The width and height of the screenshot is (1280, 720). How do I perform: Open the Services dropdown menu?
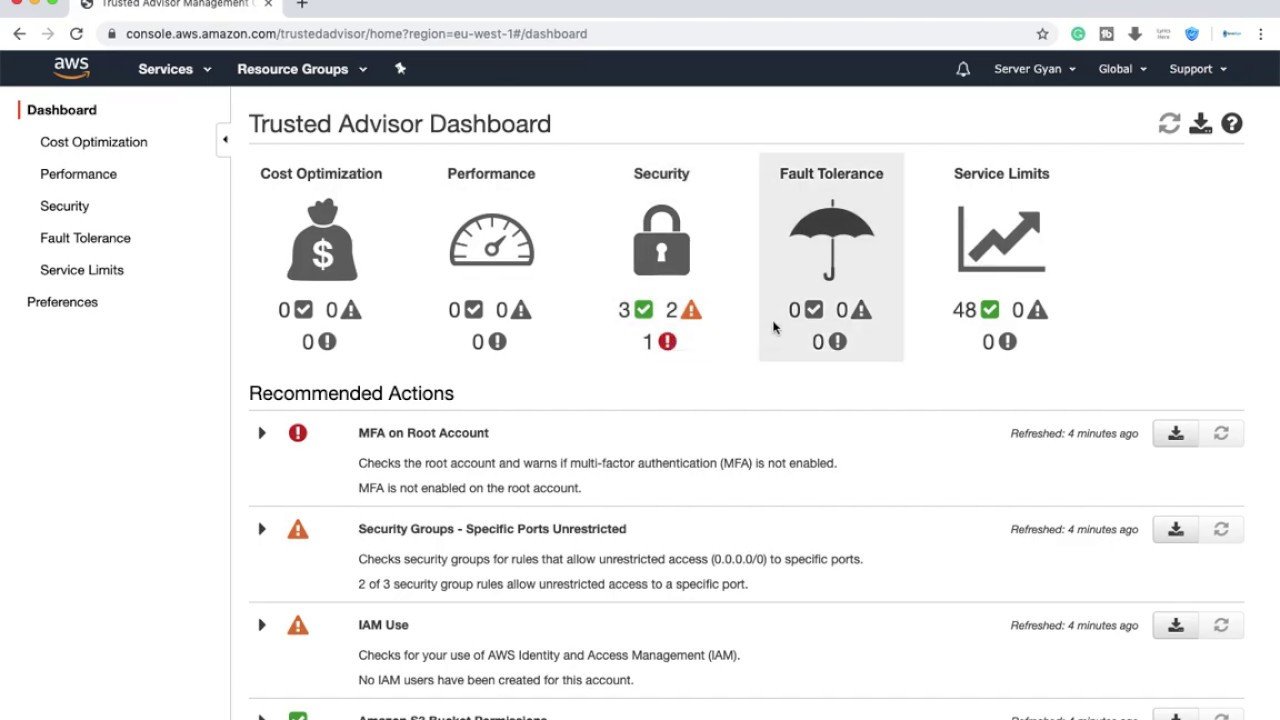(175, 69)
